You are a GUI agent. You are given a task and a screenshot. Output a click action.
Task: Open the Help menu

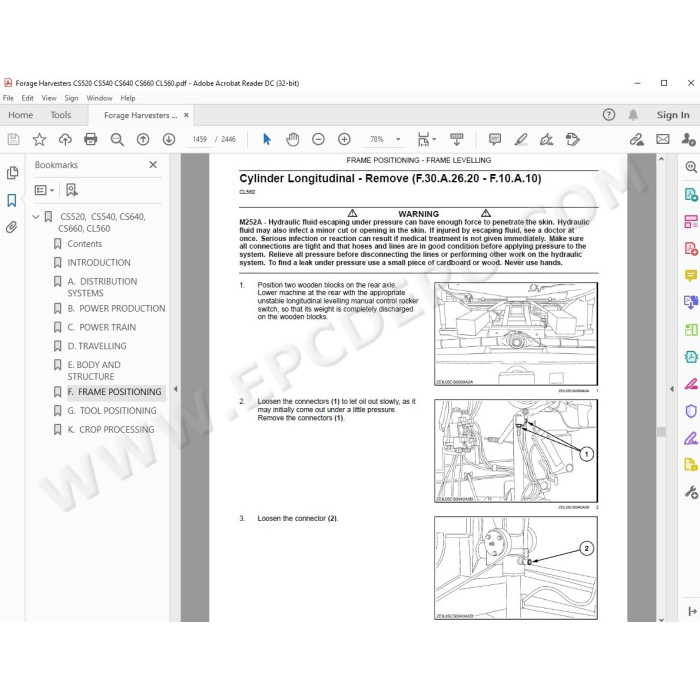[128, 98]
